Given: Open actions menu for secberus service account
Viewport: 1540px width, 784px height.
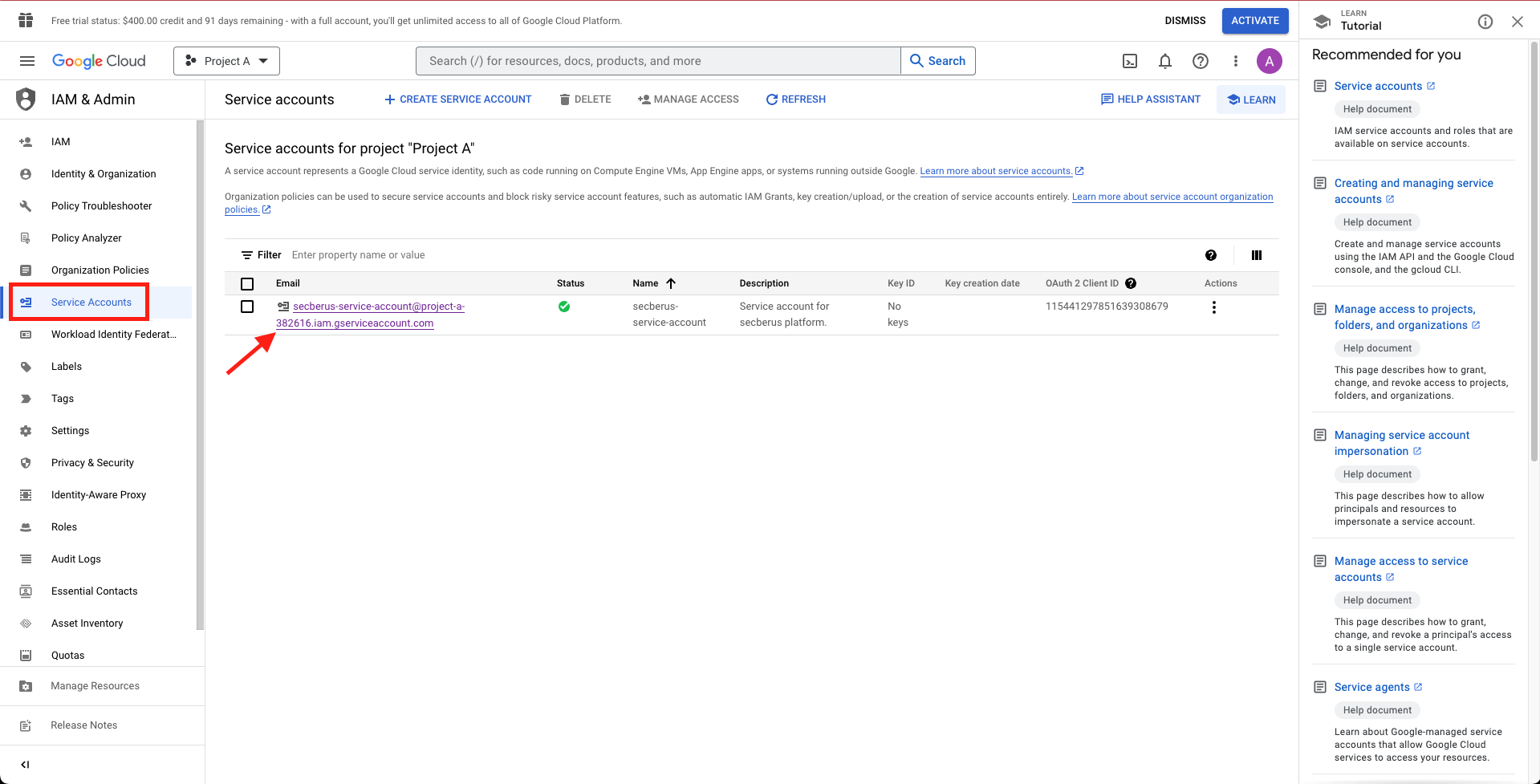Looking at the screenshot, I should click(x=1214, y=307).
